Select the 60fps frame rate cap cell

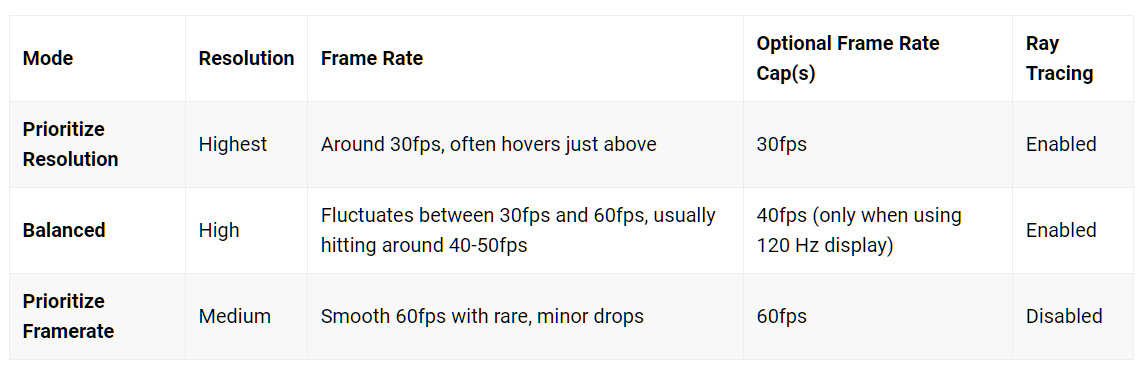pos(781,316)
